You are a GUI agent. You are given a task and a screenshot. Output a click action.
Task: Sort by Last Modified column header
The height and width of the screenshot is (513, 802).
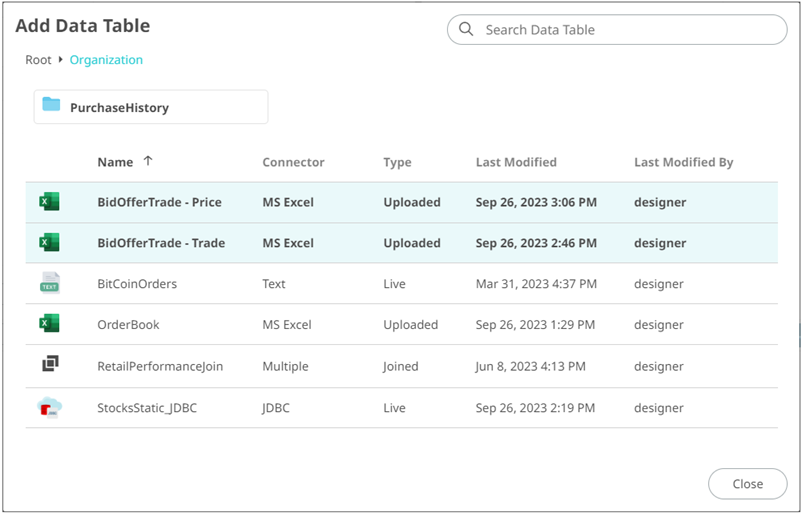tap(516, 162)
